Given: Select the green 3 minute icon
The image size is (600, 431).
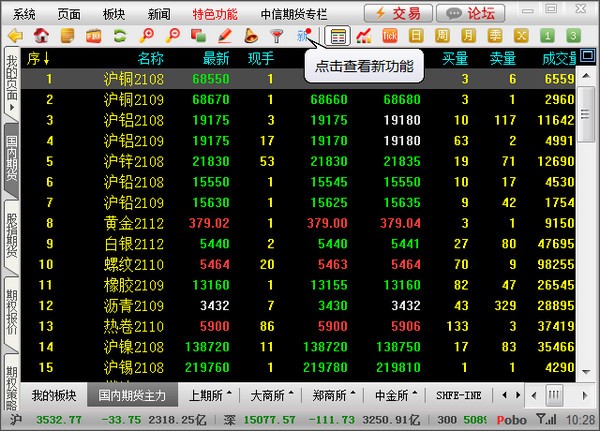Looking at the screenshot, I should [573, 36].
